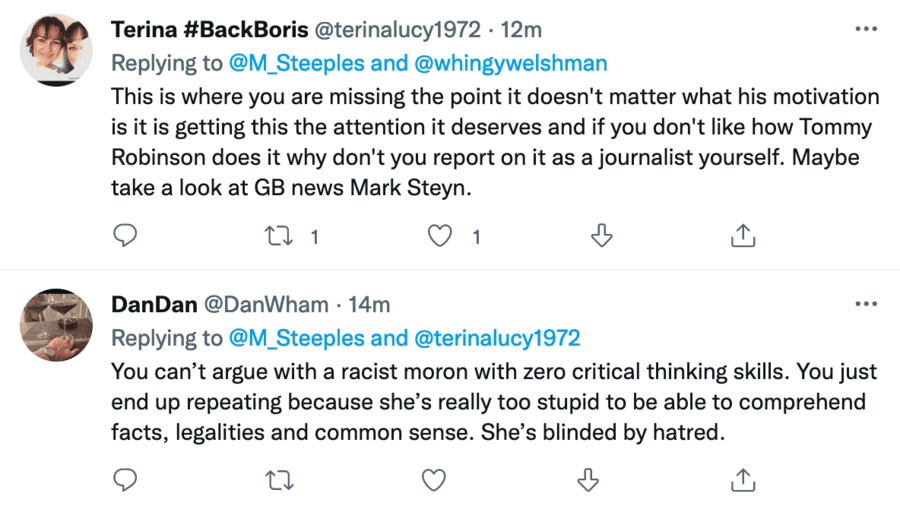
Task: Share DanDan's tweet
Action: point(742,480)
